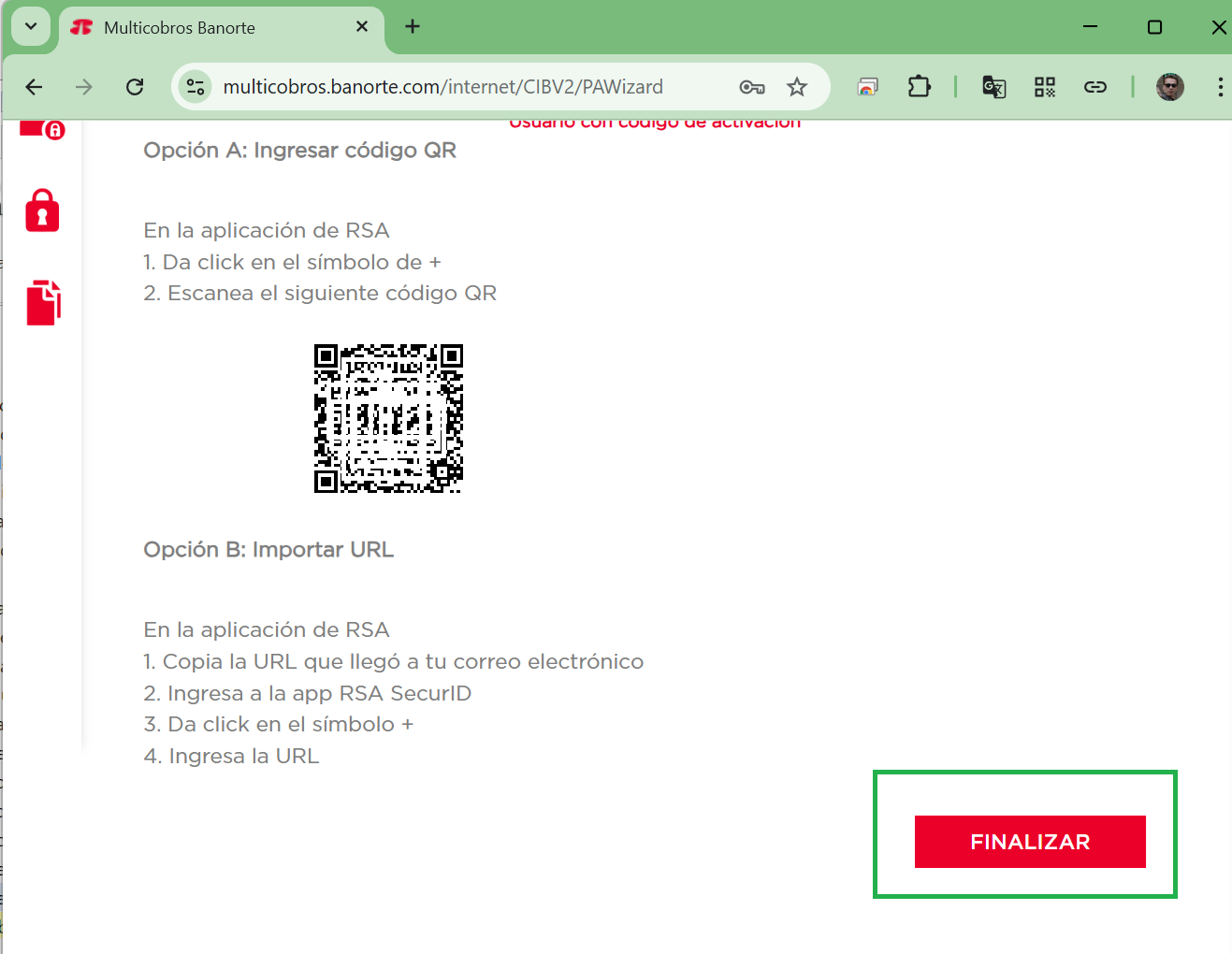
Task: Open the red documents sidebar icon
Action: tap(43, 302)
